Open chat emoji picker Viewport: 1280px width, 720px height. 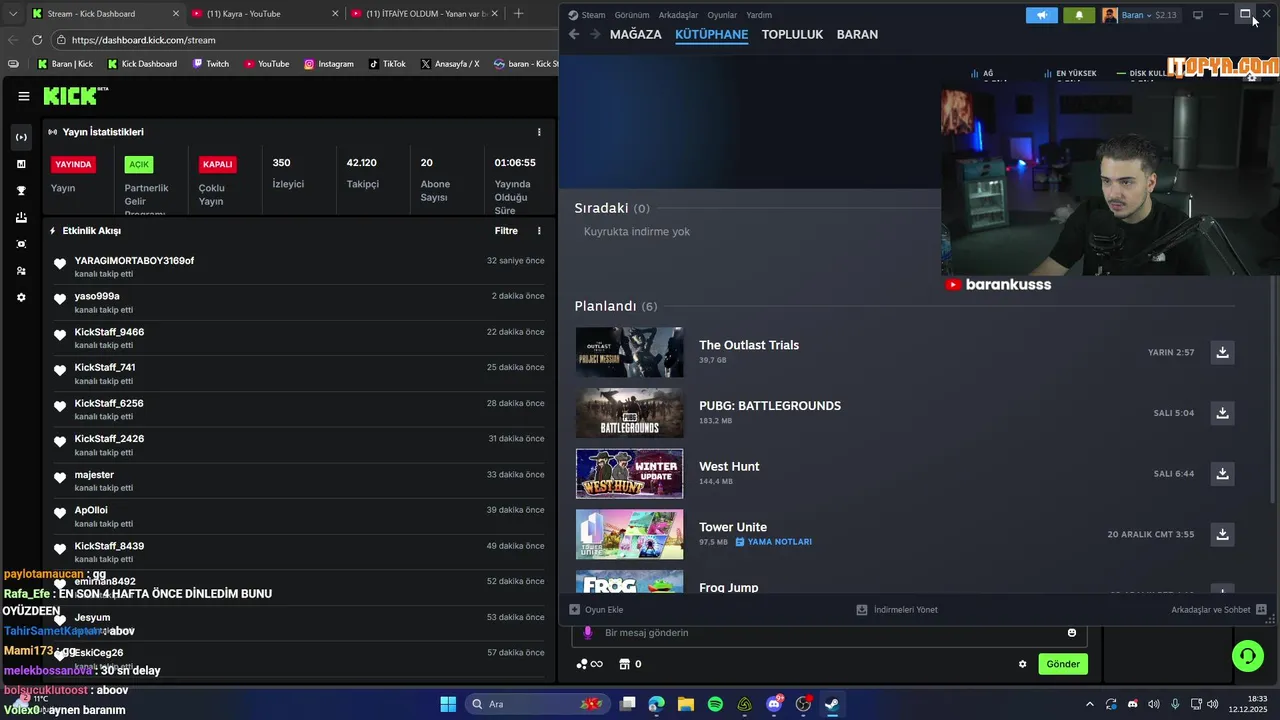click(x=1072, y=633)
